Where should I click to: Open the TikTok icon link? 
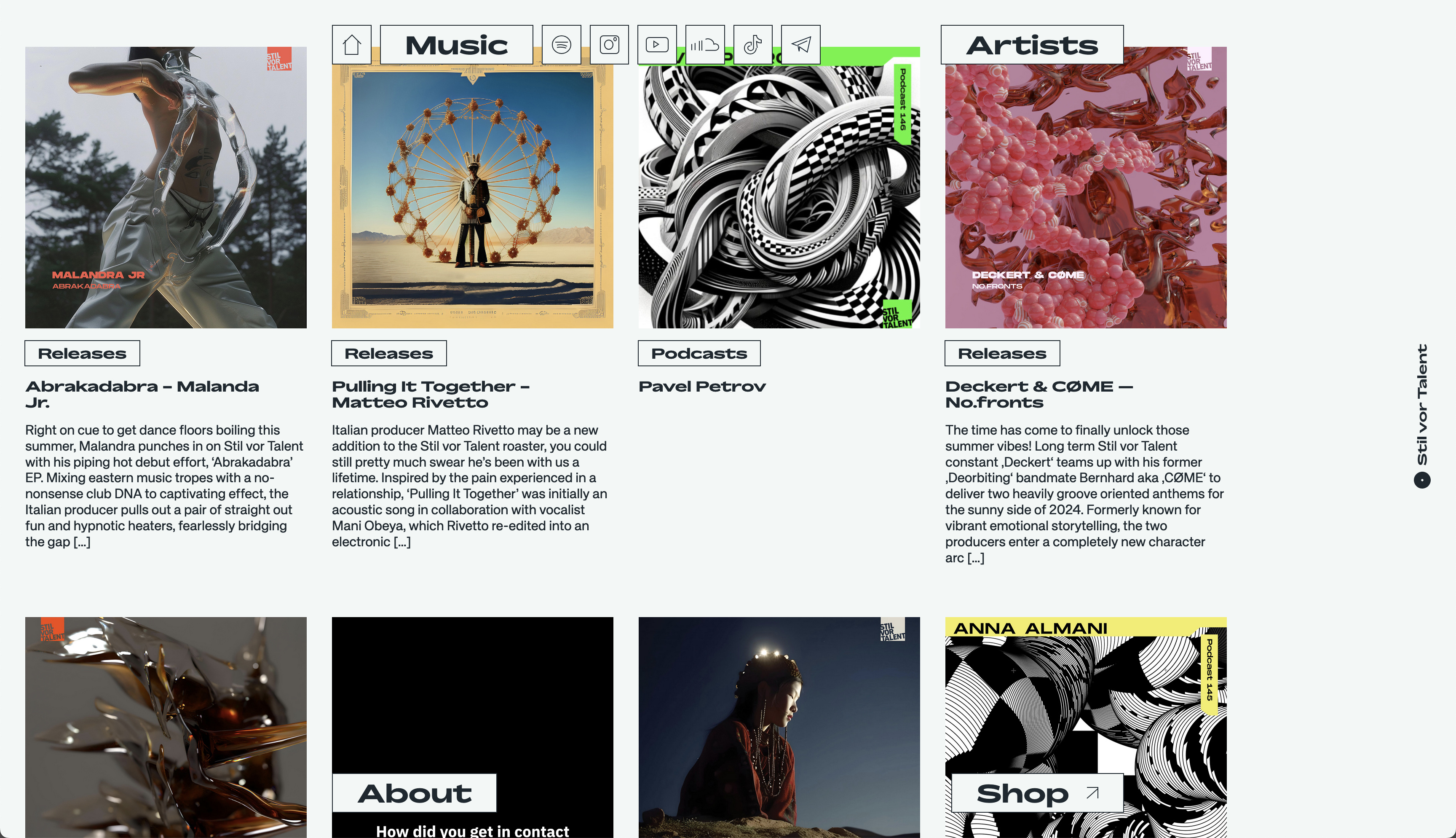(753, 45)
